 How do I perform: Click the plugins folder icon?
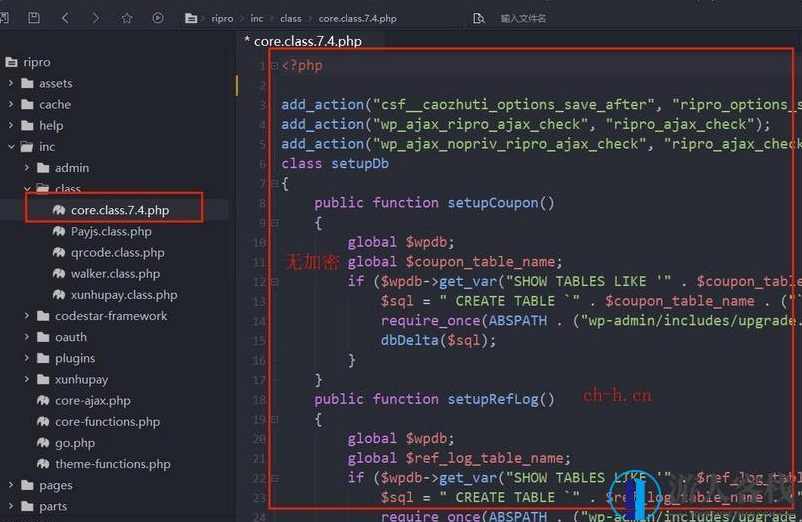(43, 358)
